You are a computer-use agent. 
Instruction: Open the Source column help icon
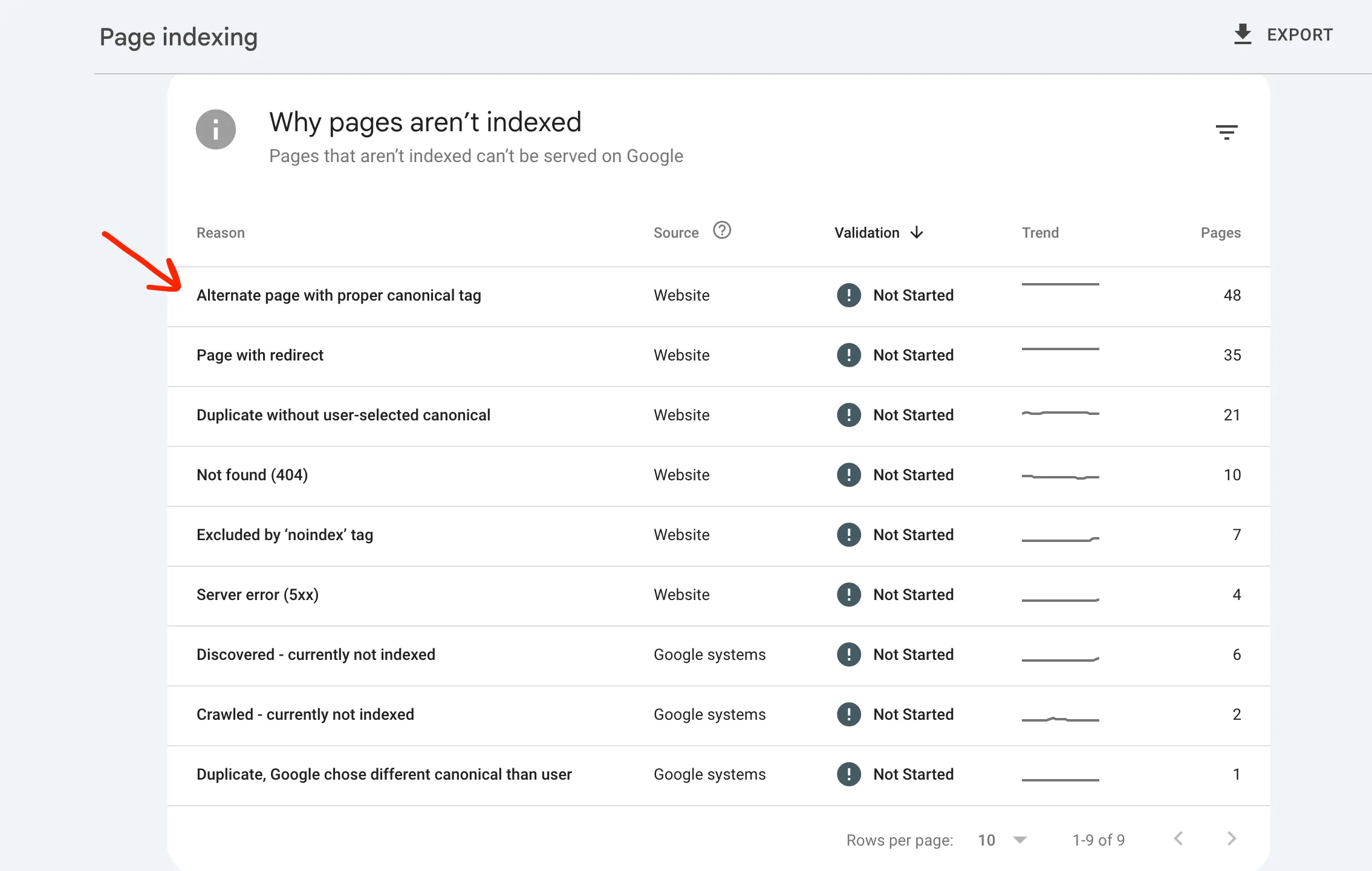tap(722, 230)
